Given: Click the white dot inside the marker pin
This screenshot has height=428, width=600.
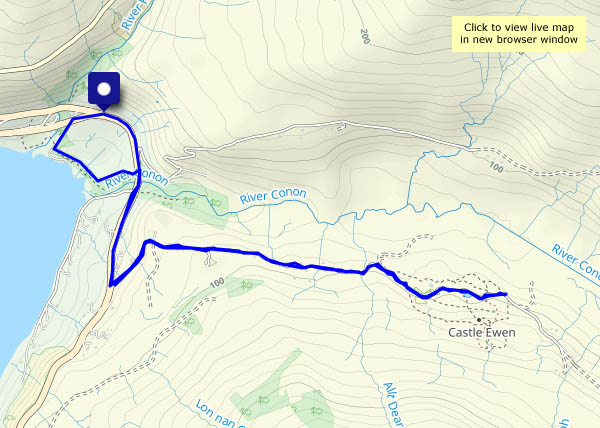Looking at the screenshot, I should coord(104,89).
